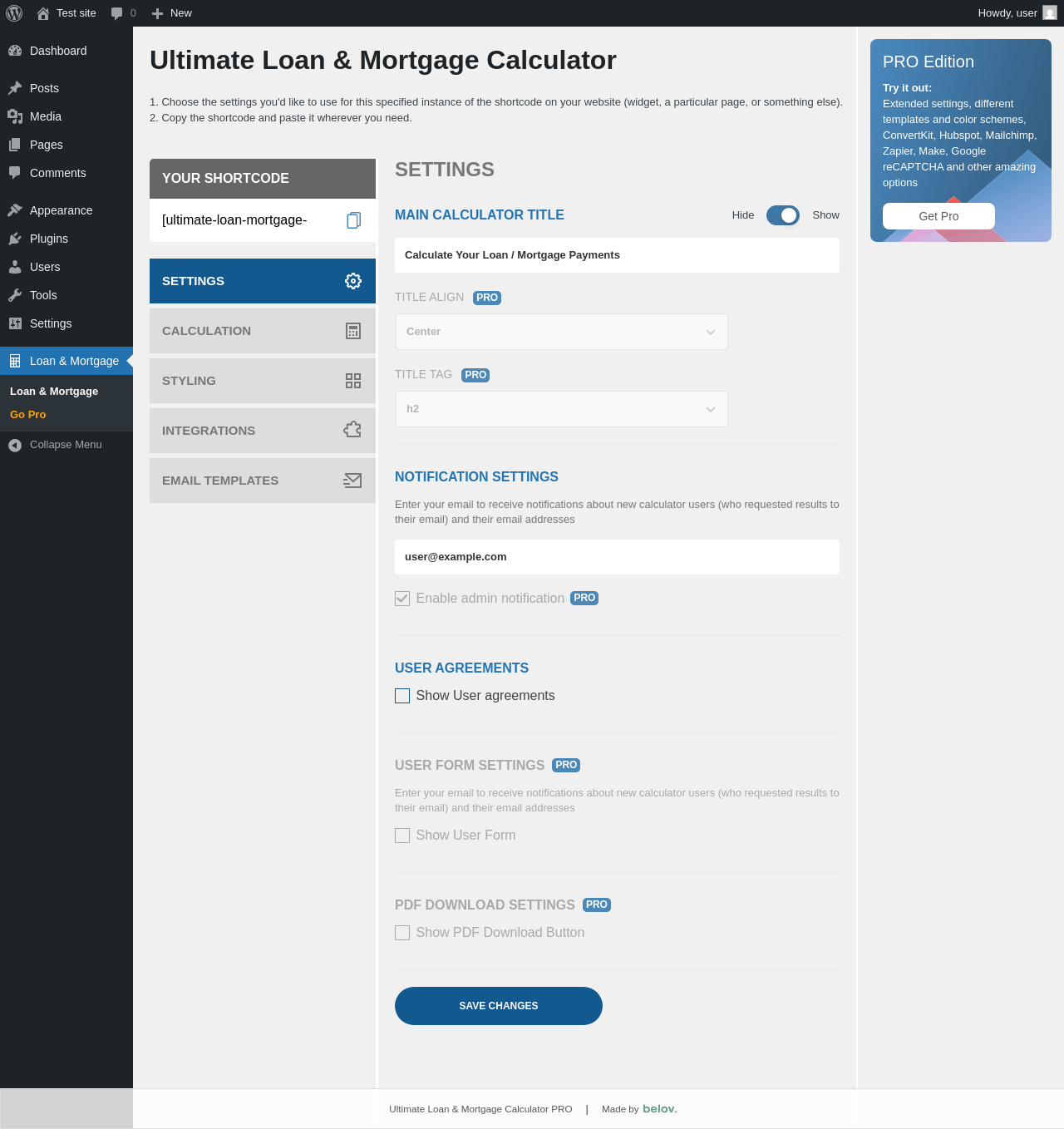Expand the Title Align dropdown

click(x=562, y=332)
